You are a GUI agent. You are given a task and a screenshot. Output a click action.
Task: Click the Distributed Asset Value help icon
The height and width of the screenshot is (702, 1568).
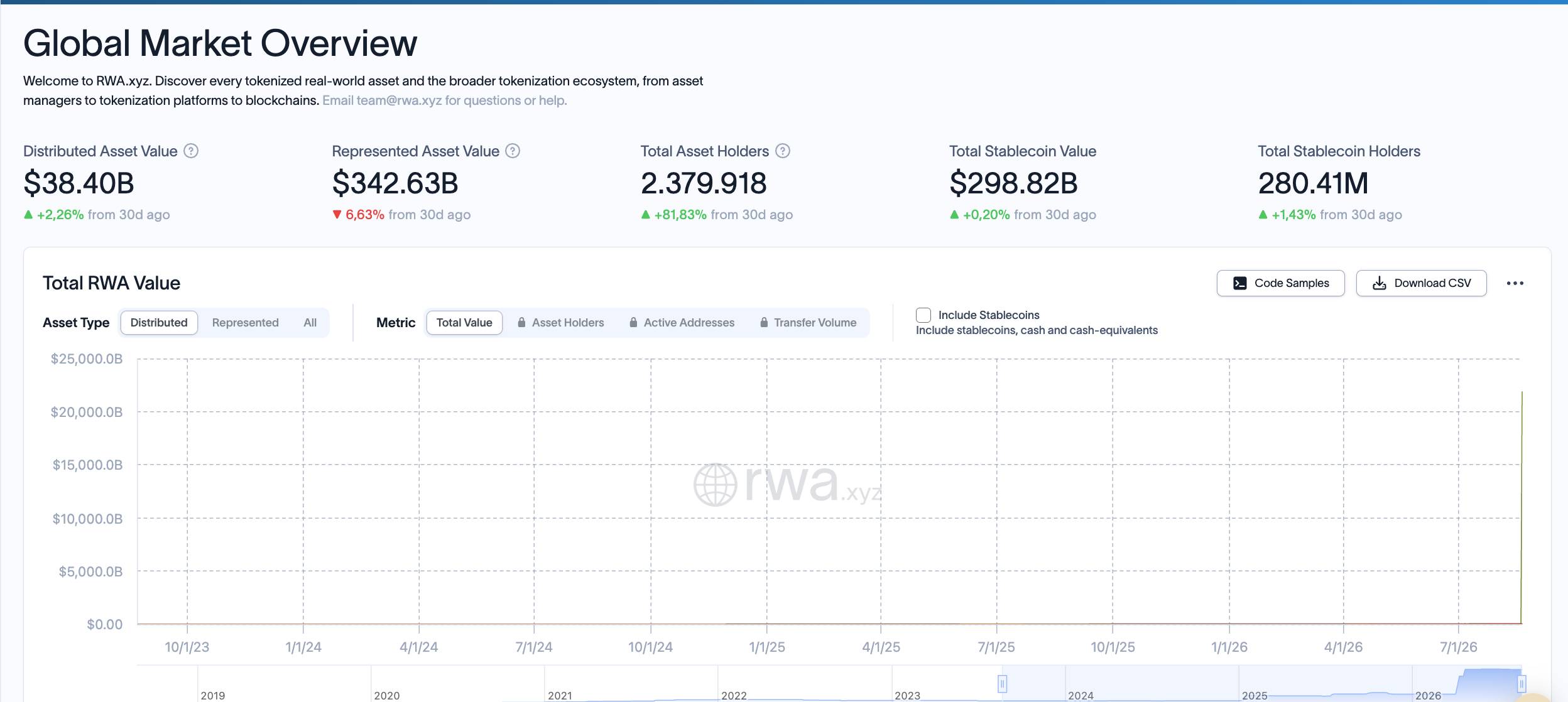coord(191,151)
